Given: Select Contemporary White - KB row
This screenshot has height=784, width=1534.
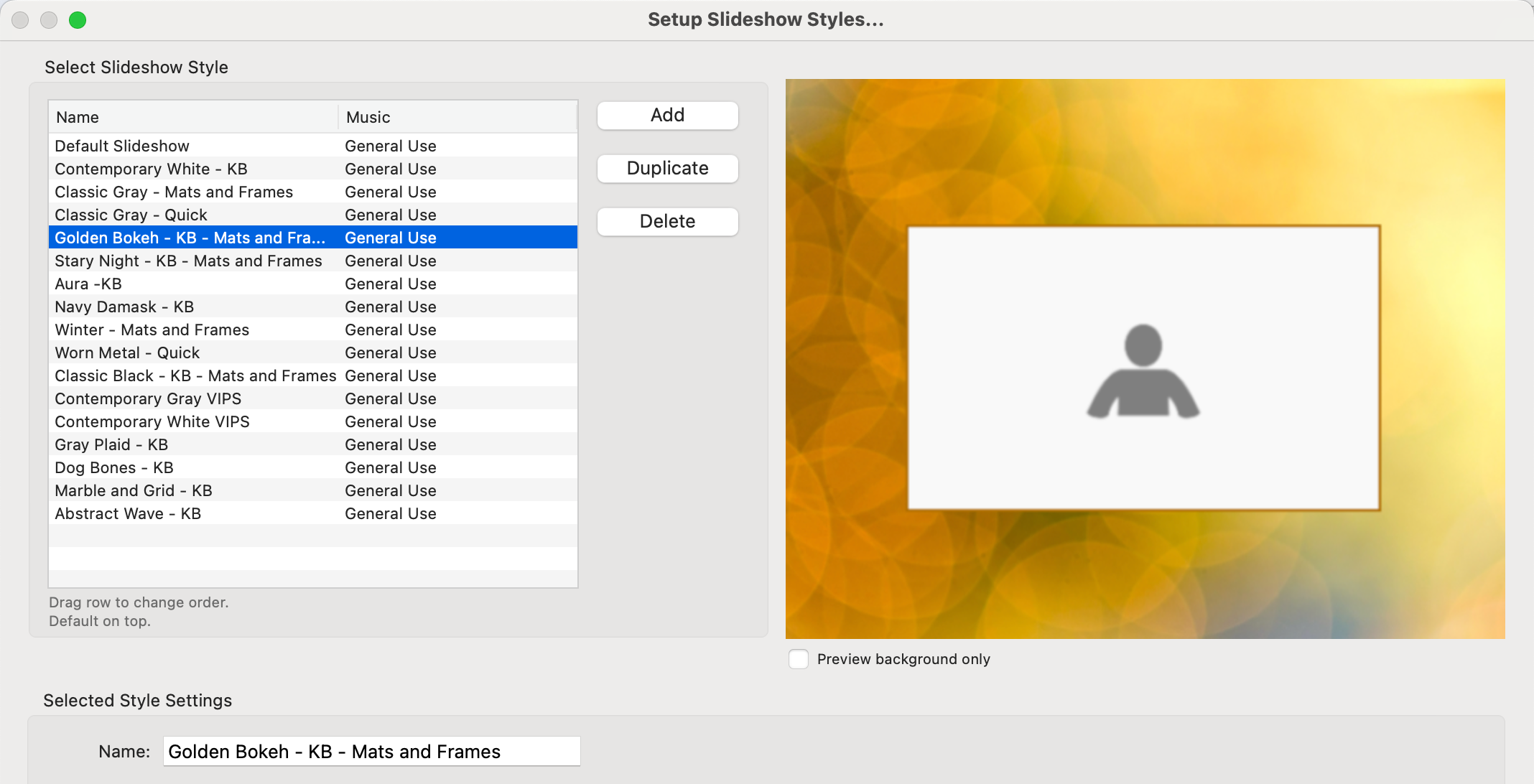Looking at the screenshot, I should 151,169.
